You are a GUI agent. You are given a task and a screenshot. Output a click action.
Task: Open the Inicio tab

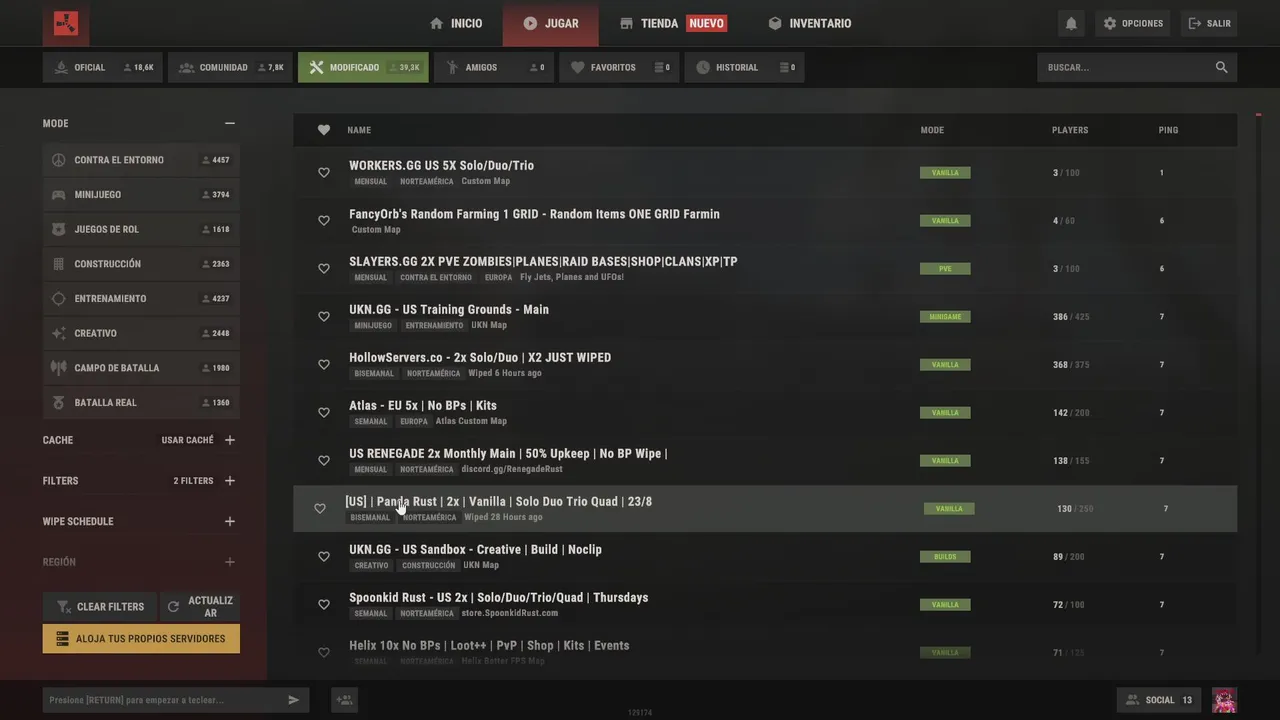[456, 23]
